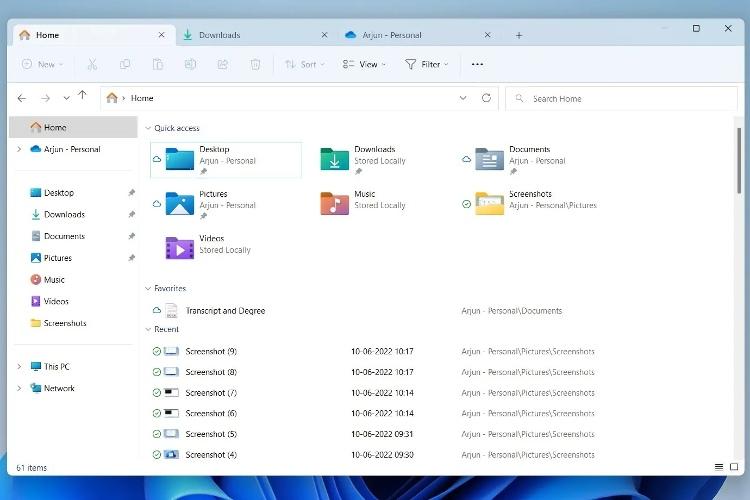Select Home in the navigation pane
The image size is (750, 500).
tap(74, 127)
